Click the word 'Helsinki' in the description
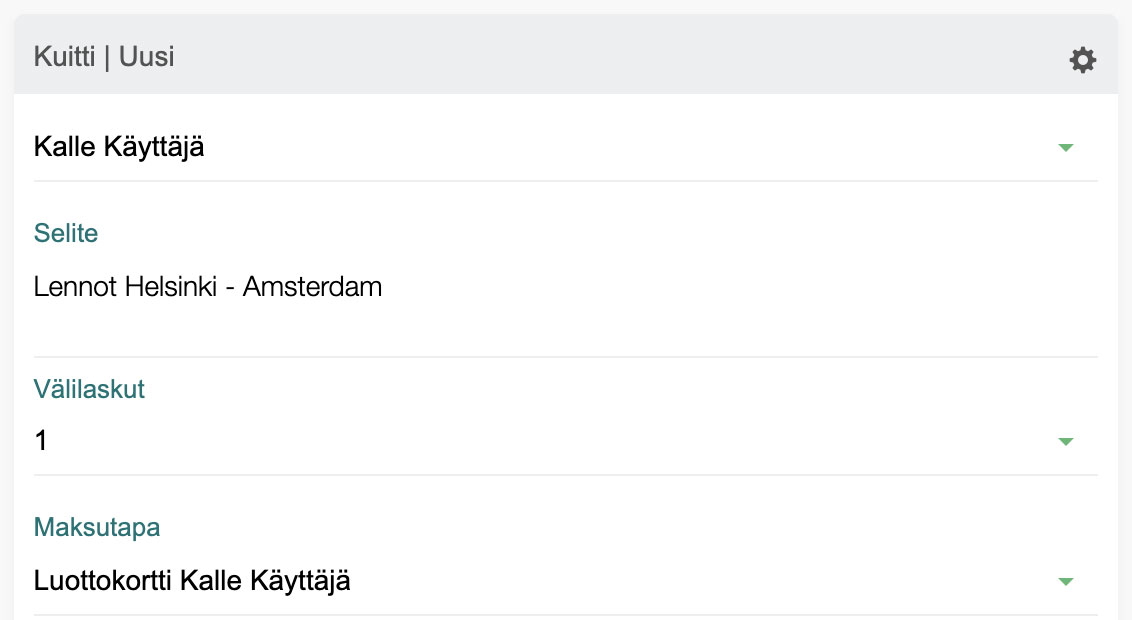Image resolution: width=1132 pixels, height=620 pixels. (x=164, y=288)
